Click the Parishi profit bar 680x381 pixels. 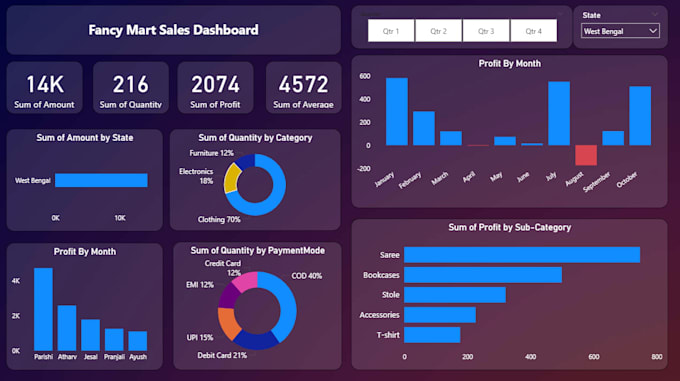(43, 309)
